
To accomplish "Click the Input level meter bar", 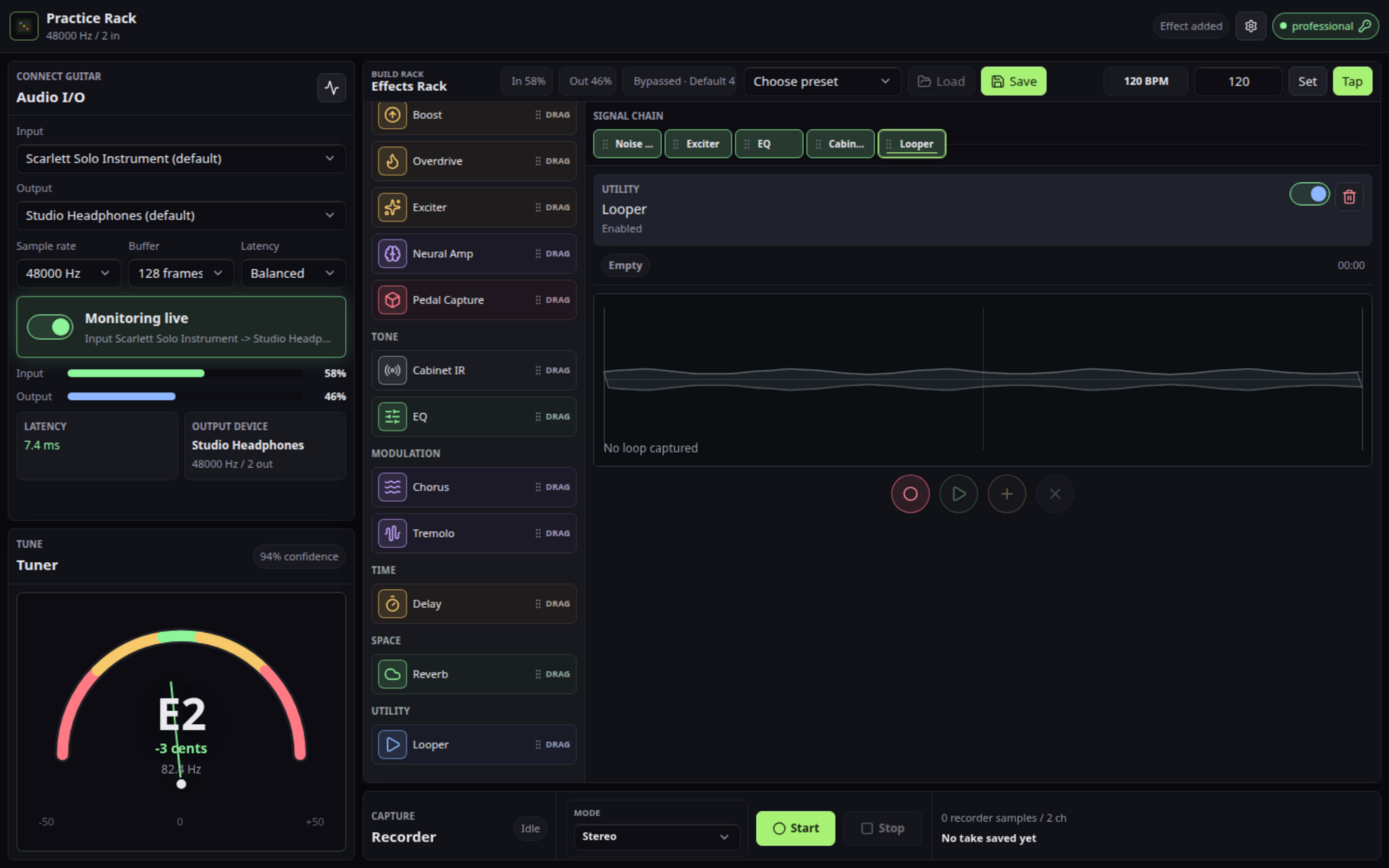I will pyautogui.click(x=185, y=374).
